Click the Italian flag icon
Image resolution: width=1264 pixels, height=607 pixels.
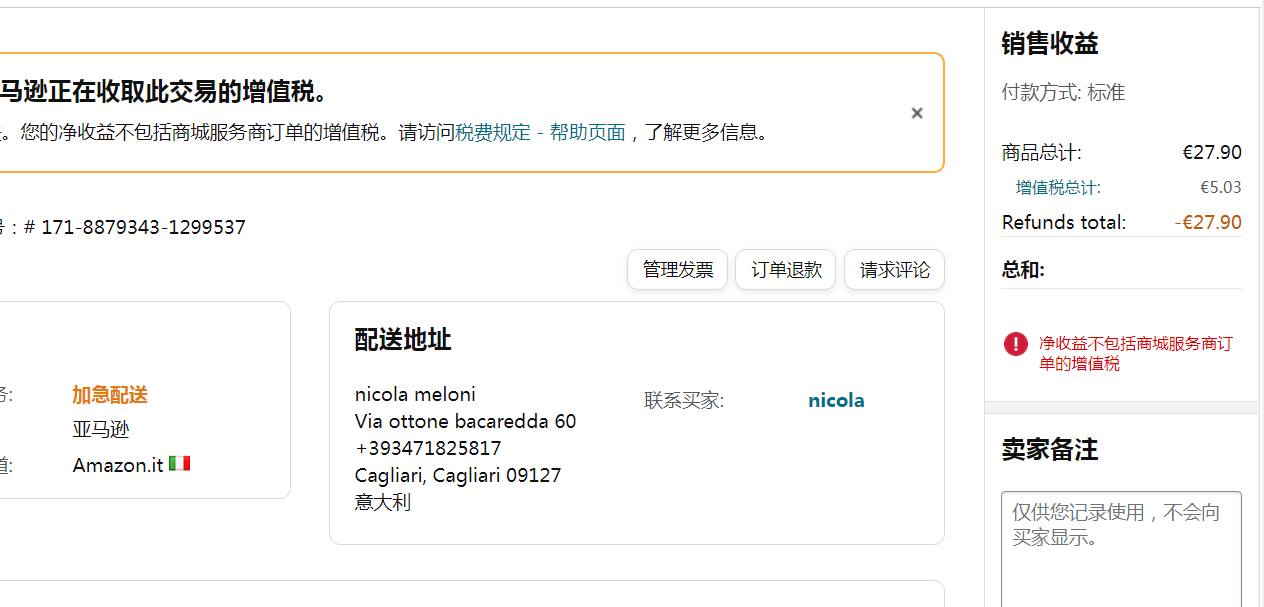[x=179, y=464]
